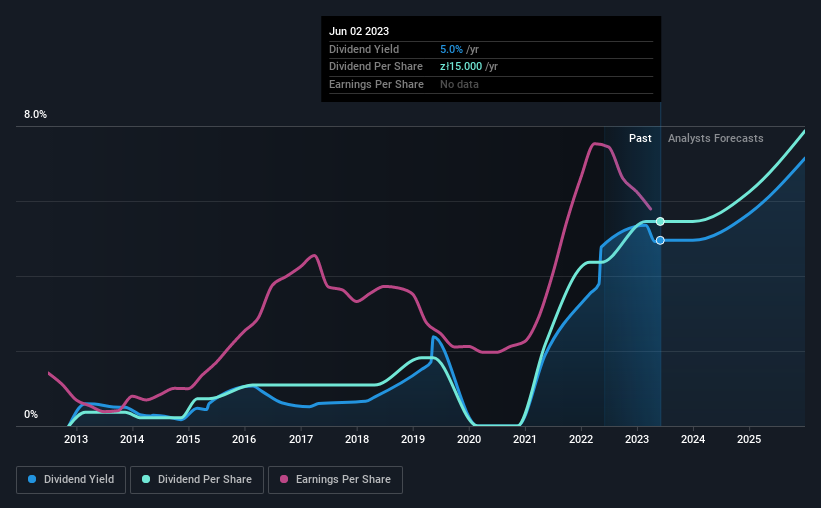Click the 2022 x-axis label
This screenshot has width=821, height=508.
tap(581, 439)
